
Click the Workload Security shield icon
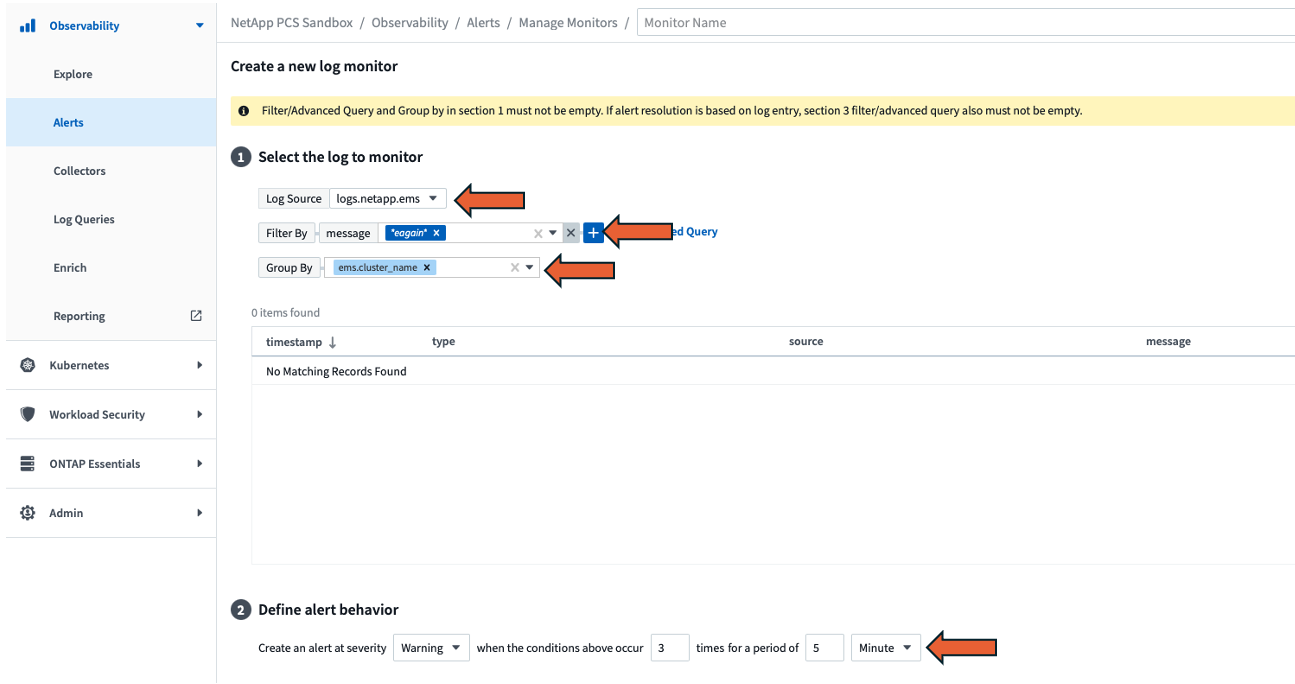(28, 414)
